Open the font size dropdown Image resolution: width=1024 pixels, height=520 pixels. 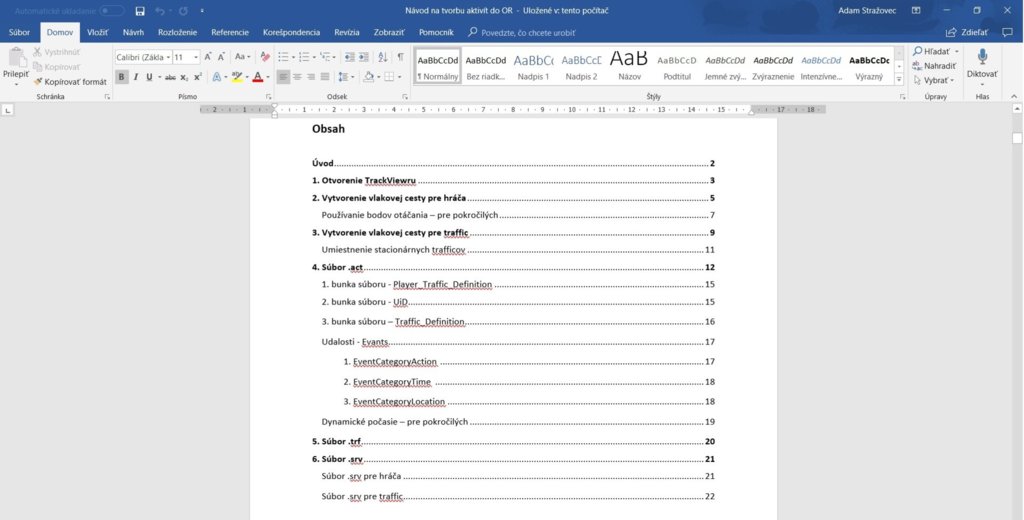(196, 57)
